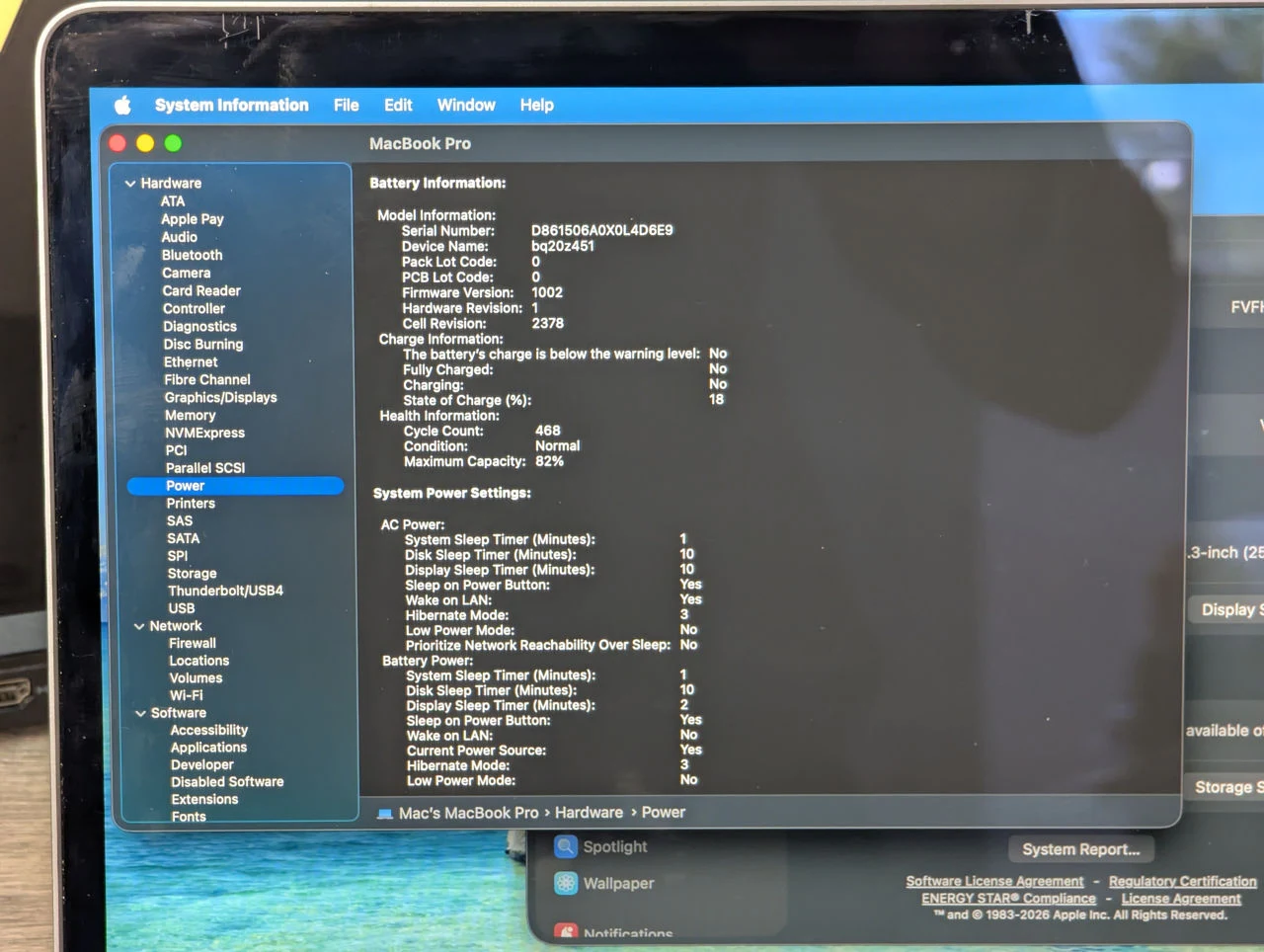Click the Spotlight icon in System Settings
1264x952 pixels.
pos(565,846)
